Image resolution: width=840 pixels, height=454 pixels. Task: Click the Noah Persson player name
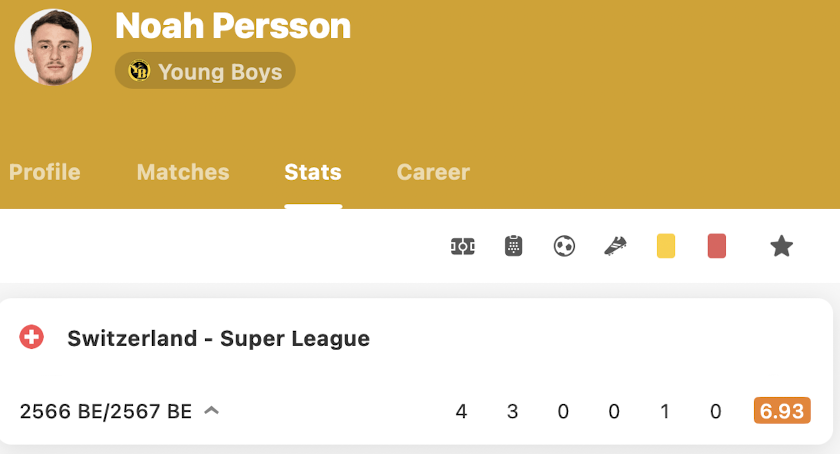point(233,26)
